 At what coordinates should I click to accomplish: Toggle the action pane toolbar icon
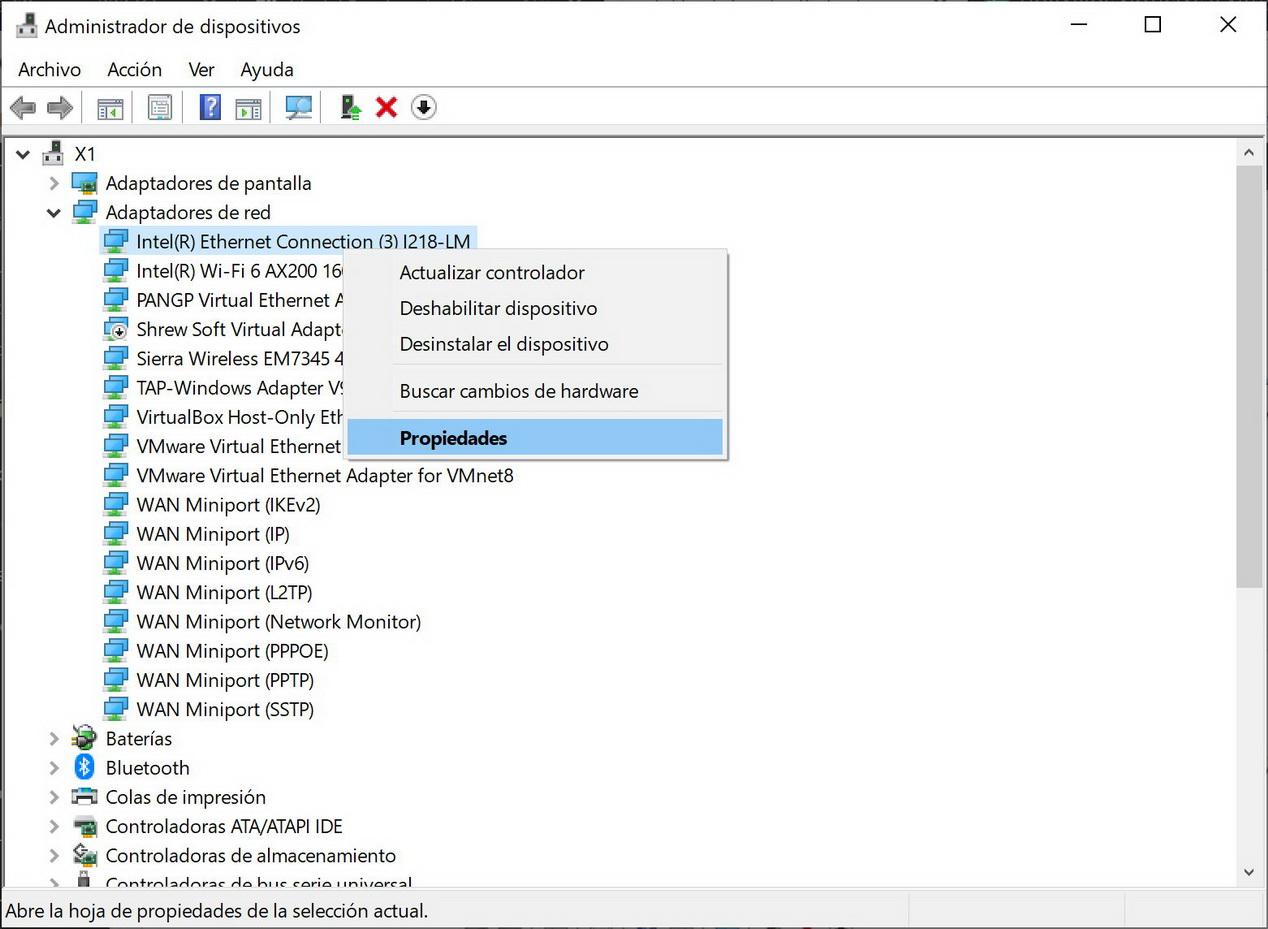pyautogui.click(x=248, y=107)
